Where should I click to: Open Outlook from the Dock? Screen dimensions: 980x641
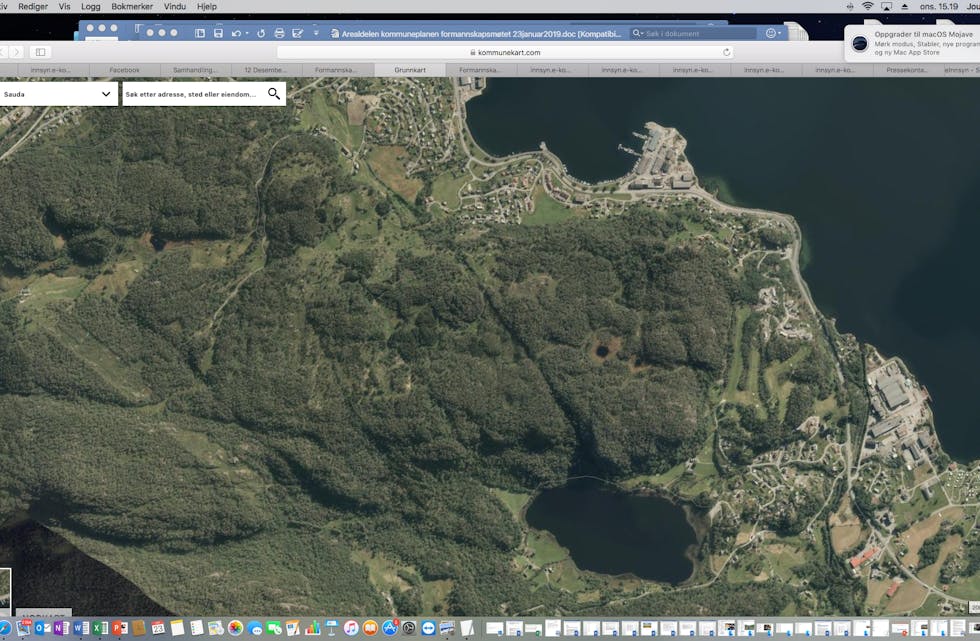coord(42,628)
